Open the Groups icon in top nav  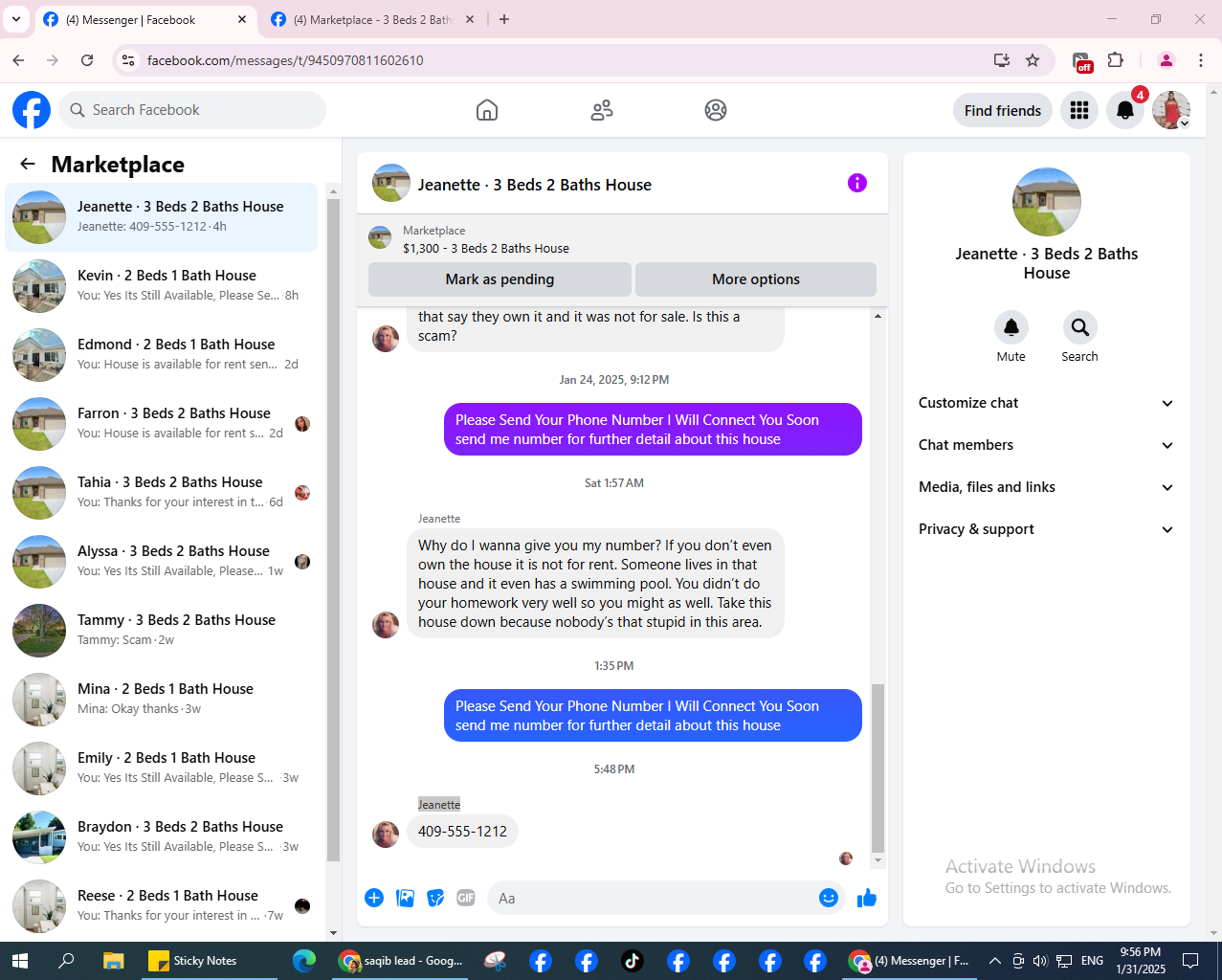(x=716, y=110)
